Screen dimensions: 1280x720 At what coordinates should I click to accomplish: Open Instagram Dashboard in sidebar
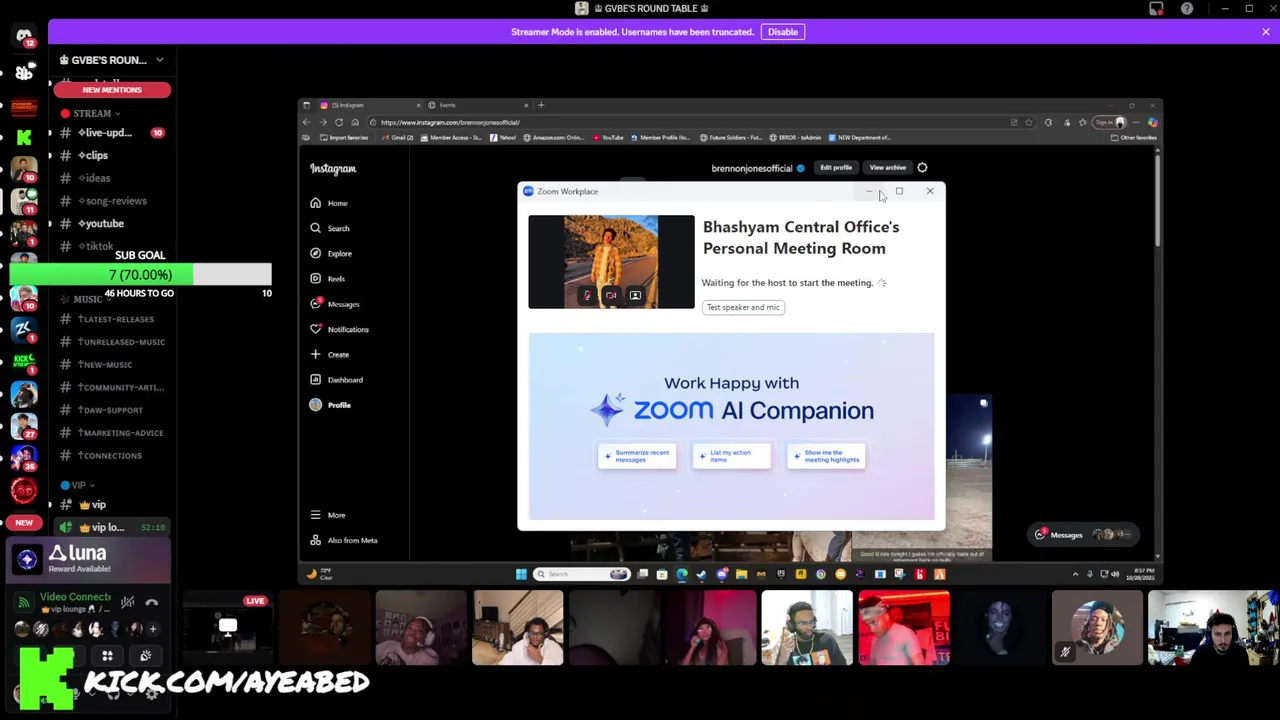click(x=337, y=380)
